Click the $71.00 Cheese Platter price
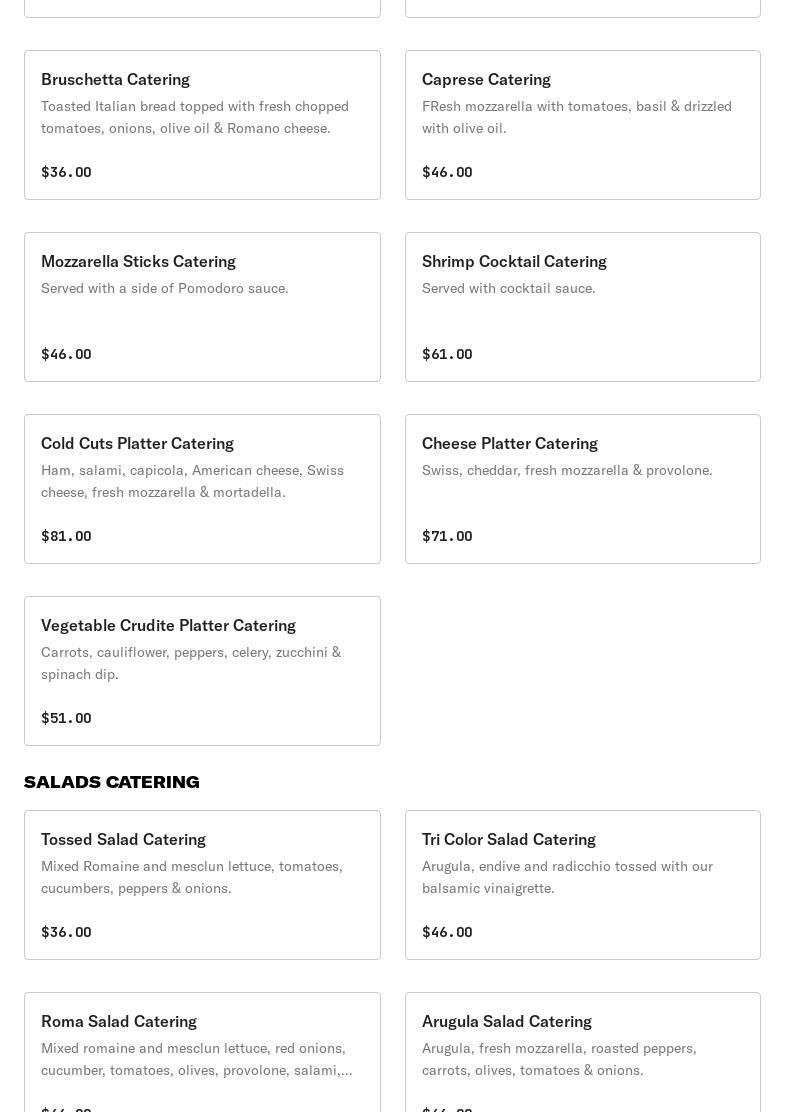This screenshot has width=785, height=1112. click(447, 536)
